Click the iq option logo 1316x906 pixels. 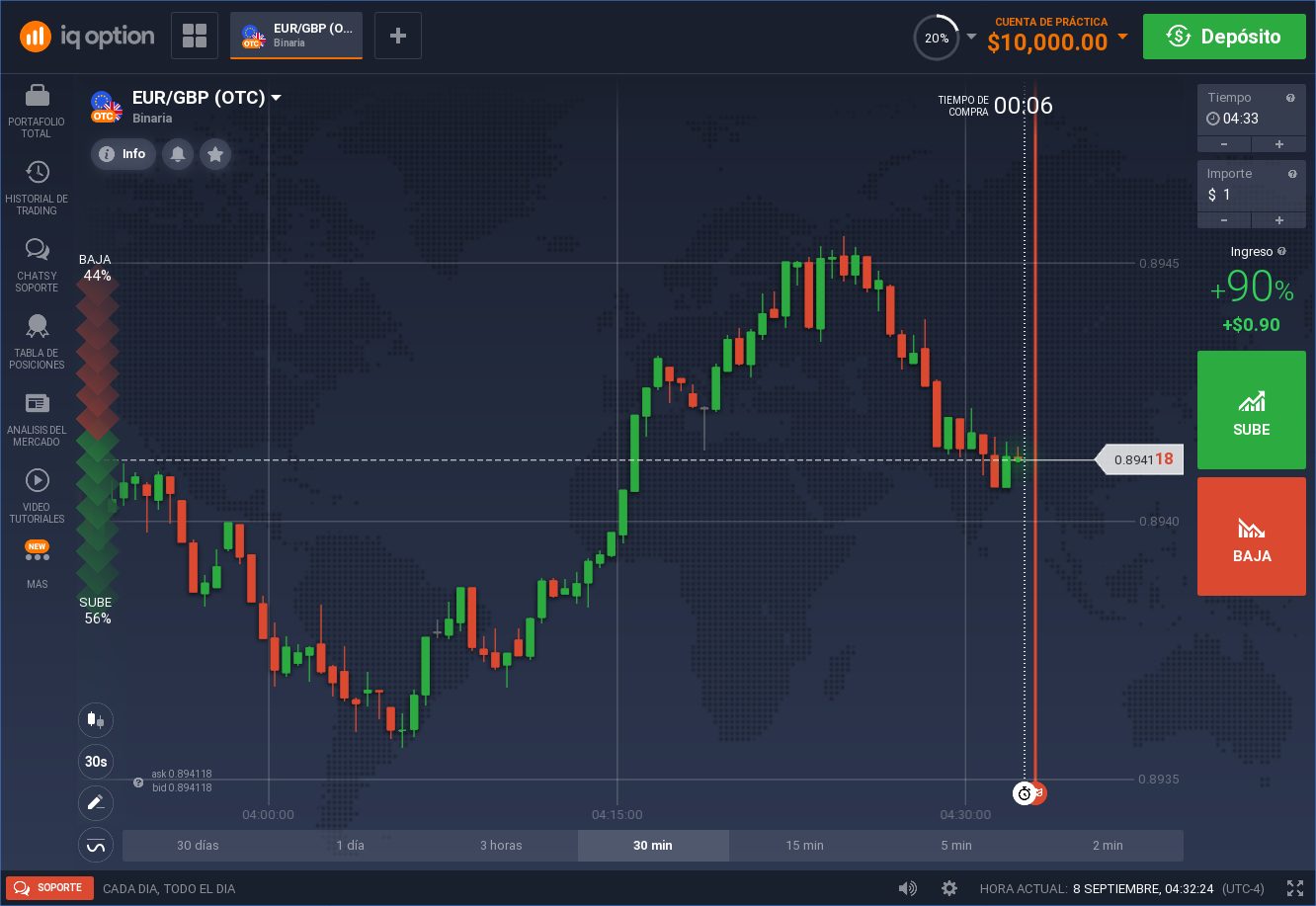tap(87, 37)
